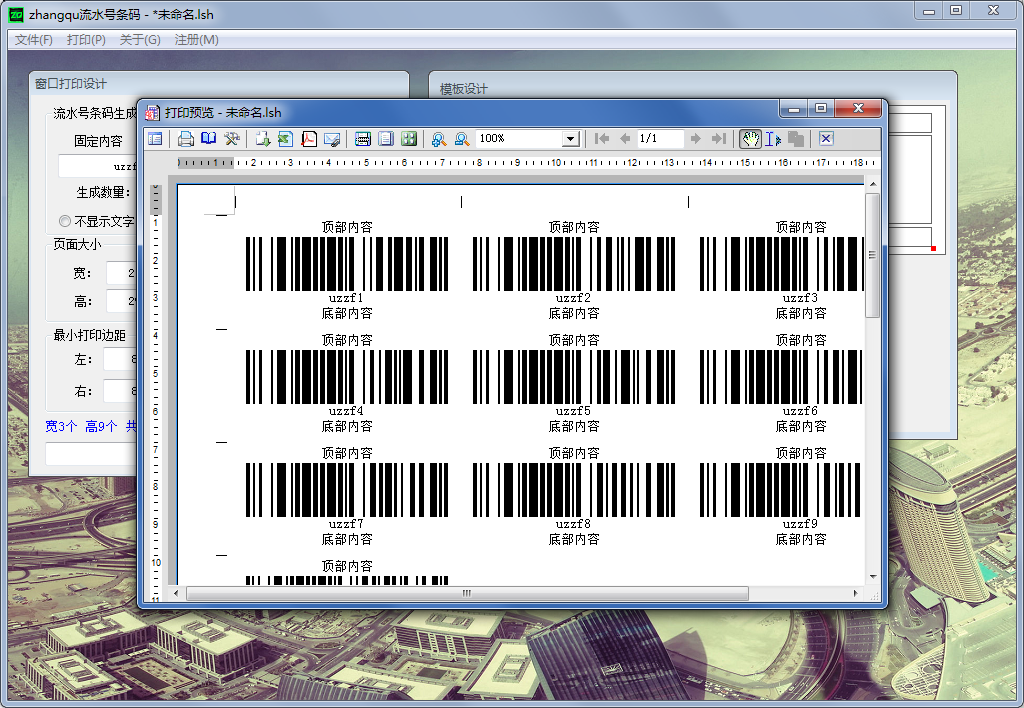Click the horizontal scrollbar thumb in preview
The image size is (1024, 708).
(467, 593)
